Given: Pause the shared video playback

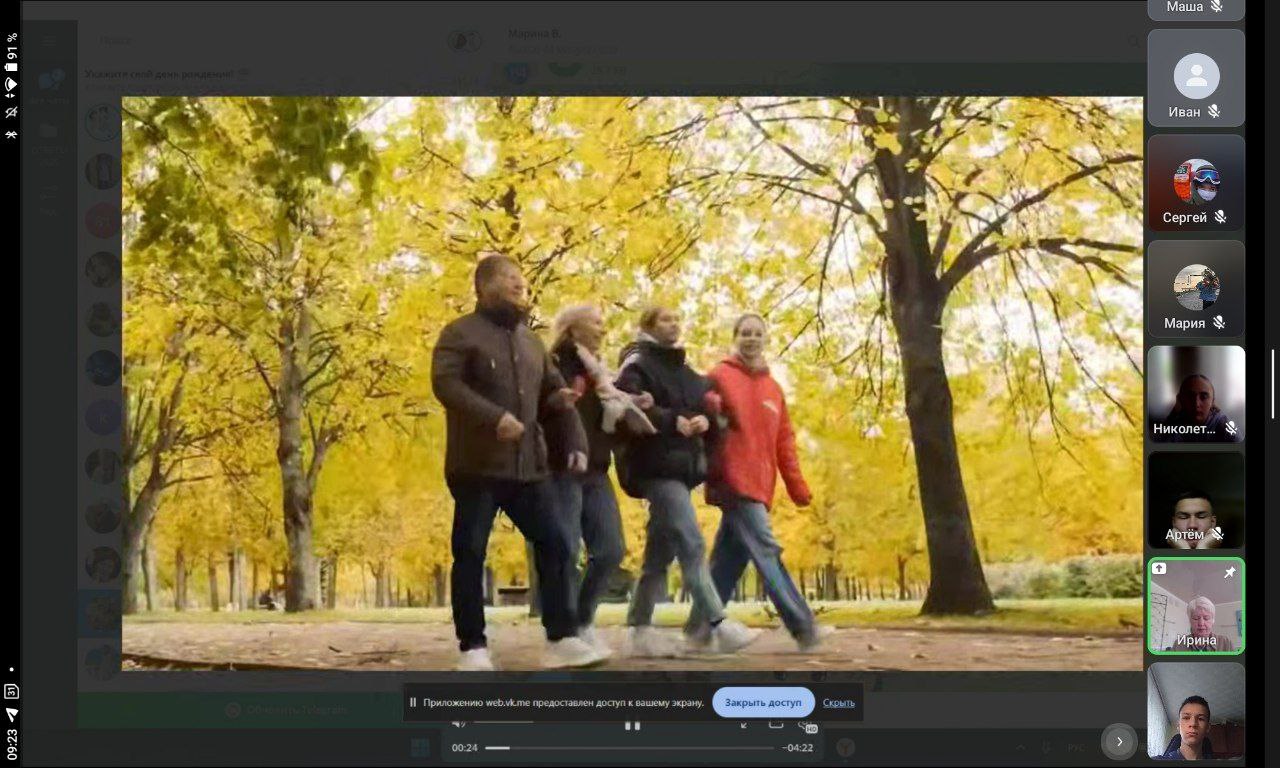Looking at the screenshot, I should [632, 725].
